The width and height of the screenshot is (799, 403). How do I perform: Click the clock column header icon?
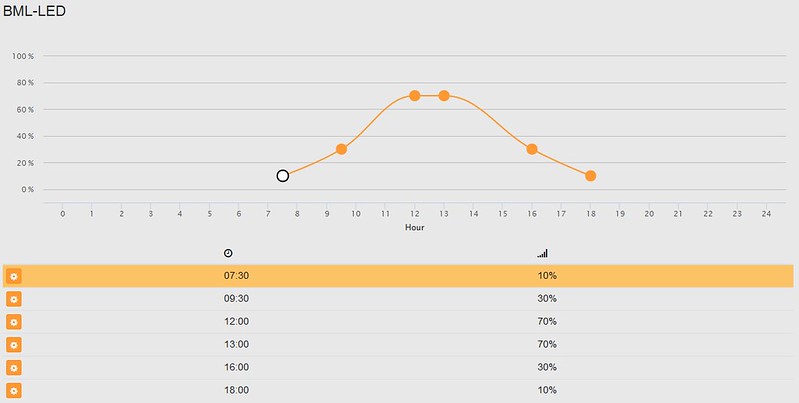(x=228, y=253)
